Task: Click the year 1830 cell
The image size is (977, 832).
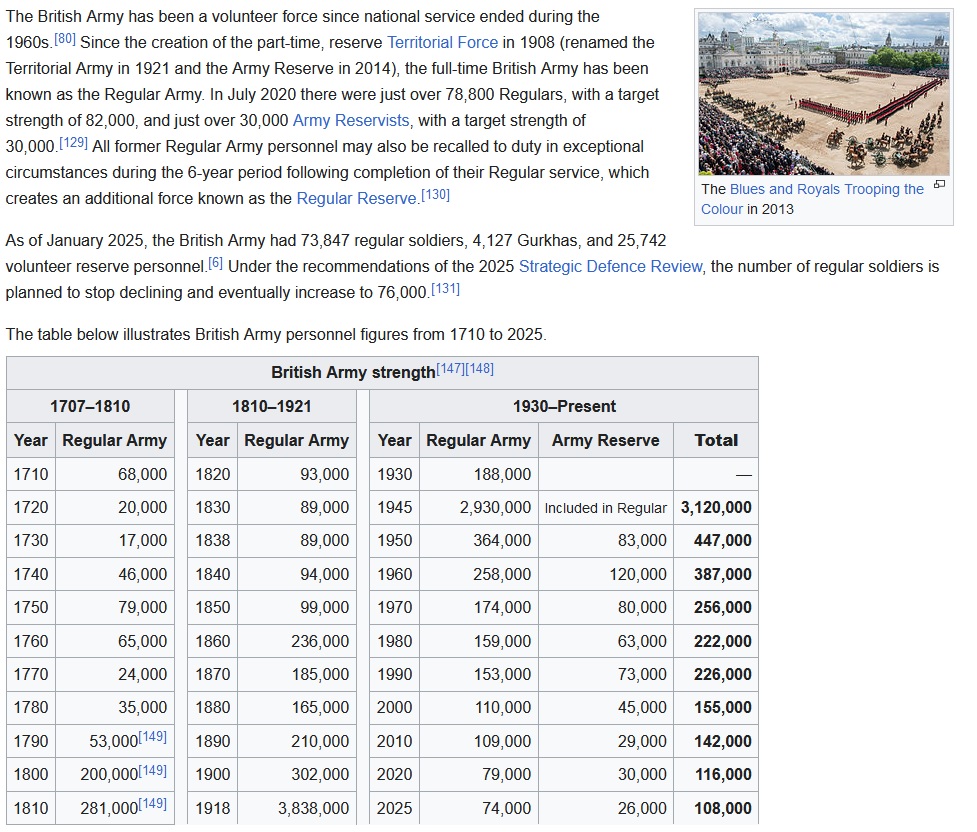Action: click(212, 507)
